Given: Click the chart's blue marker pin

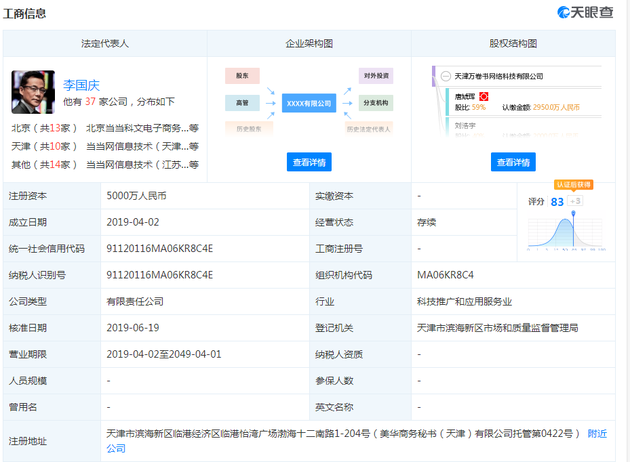Looking at the screenshot, I should [573, 213].
